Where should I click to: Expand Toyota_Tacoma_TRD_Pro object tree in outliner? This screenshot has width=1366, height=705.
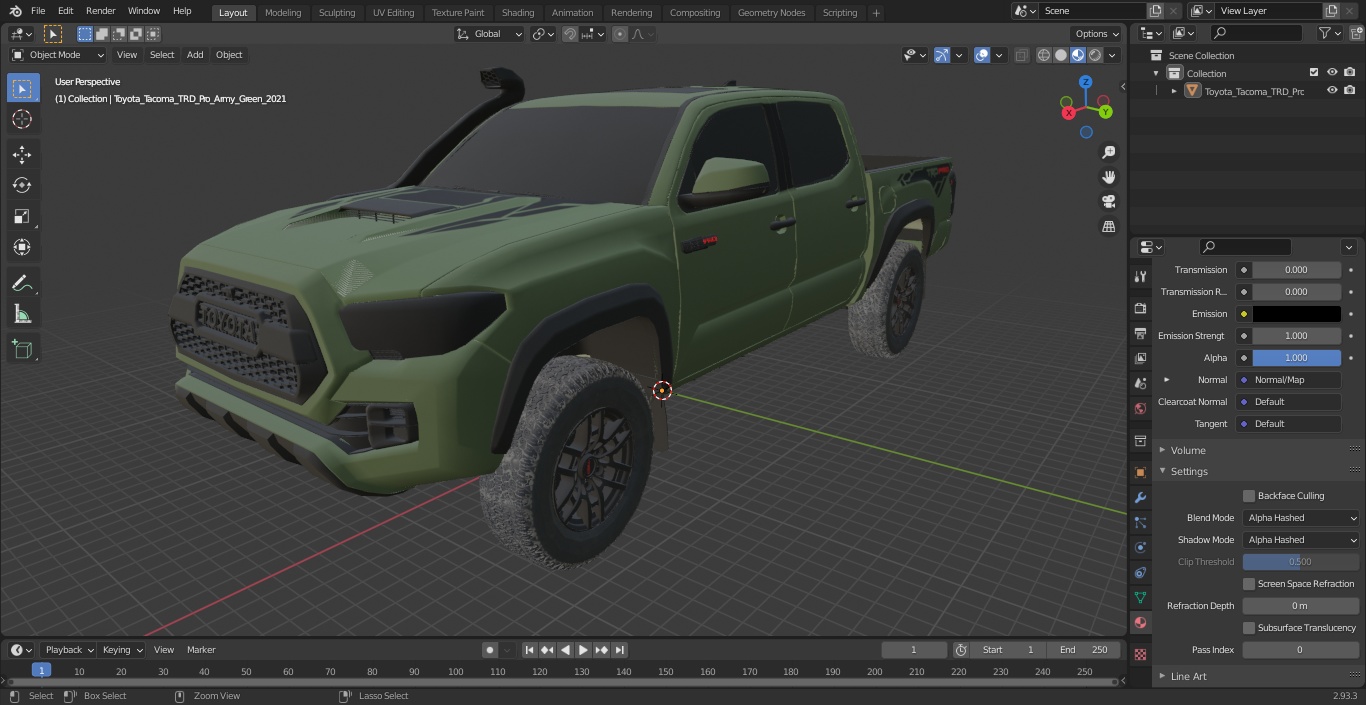tap(1174, 91)
